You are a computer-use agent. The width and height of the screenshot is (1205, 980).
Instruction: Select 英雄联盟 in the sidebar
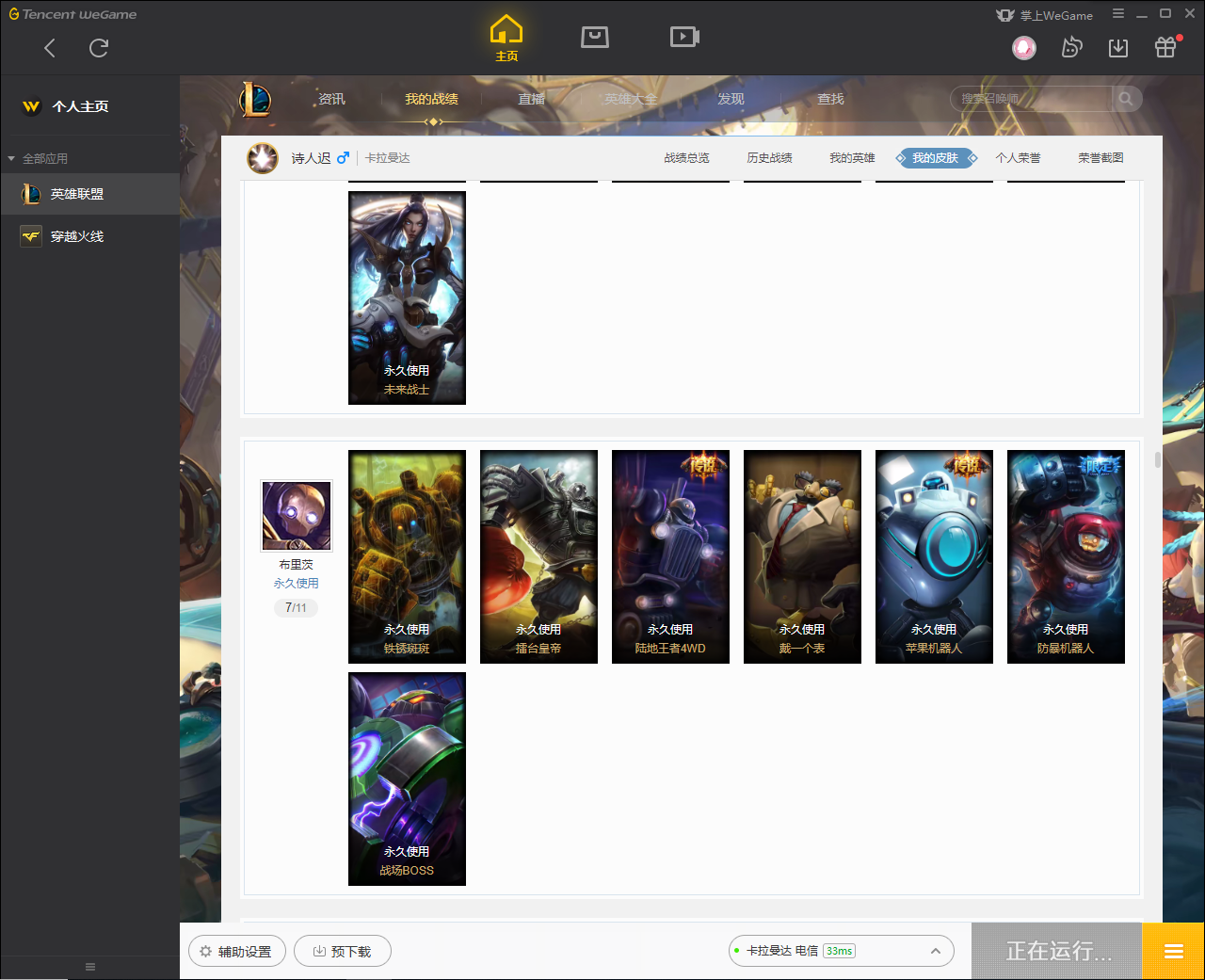pos(89,194)
